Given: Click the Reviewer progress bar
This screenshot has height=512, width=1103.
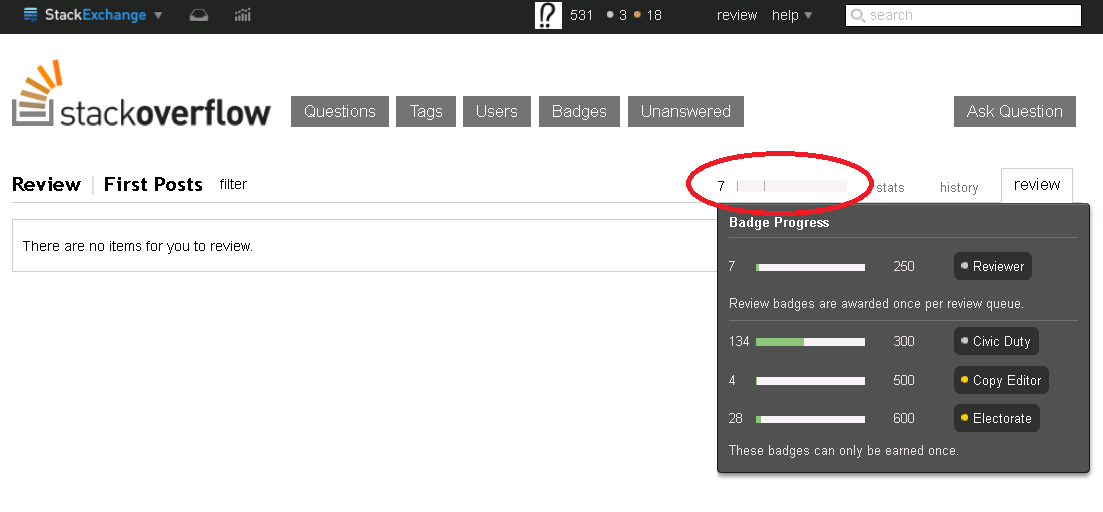Looking at the screenshot, I should pos(810,267).
